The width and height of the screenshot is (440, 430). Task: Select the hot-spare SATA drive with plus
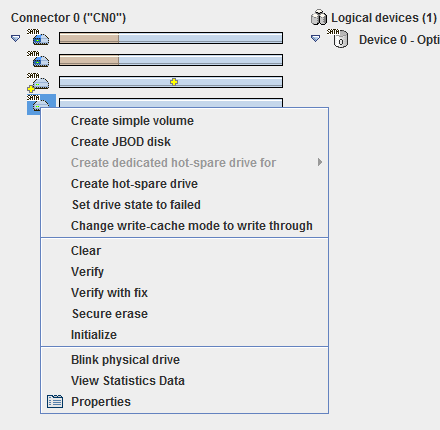[38, 82]
